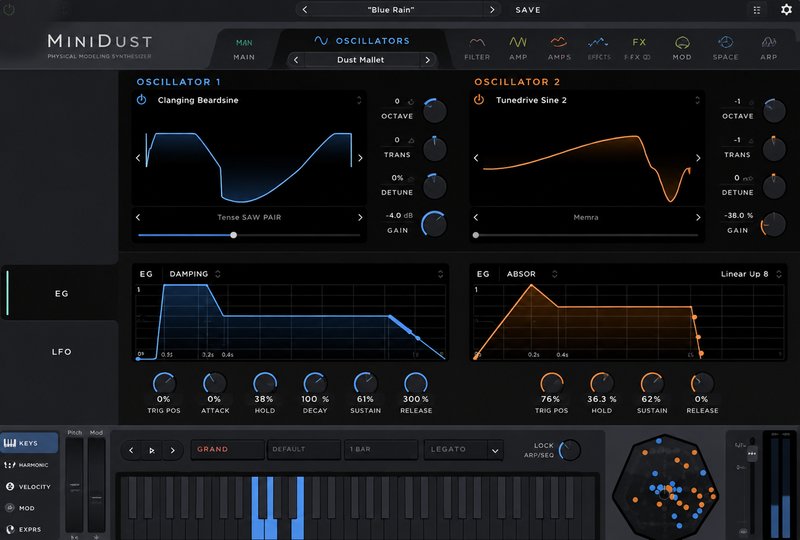Click Oscillator 2 GAIN knob at -38.0 %

click(x=773, y=225)
